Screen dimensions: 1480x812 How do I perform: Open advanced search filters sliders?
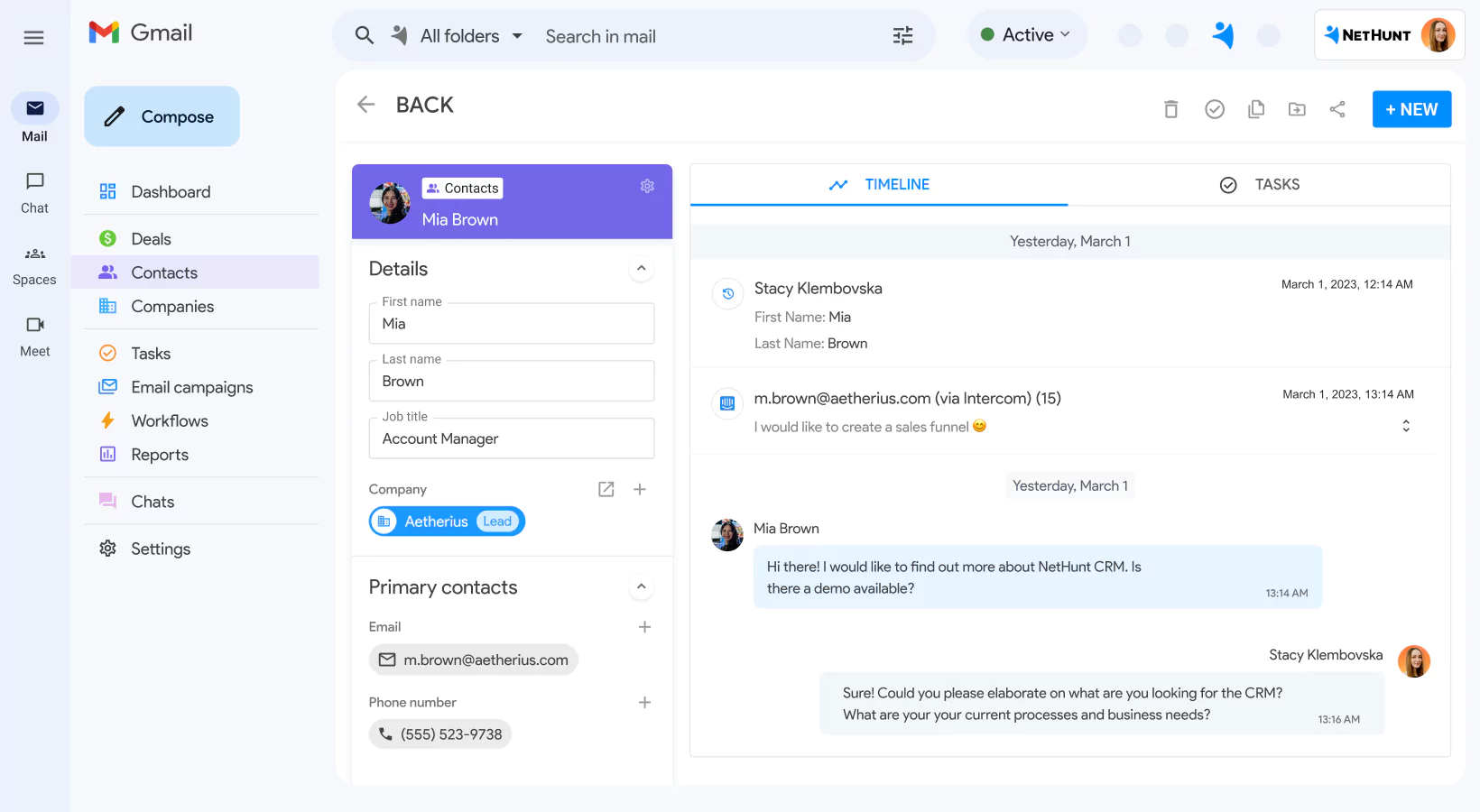pos(902,35)
